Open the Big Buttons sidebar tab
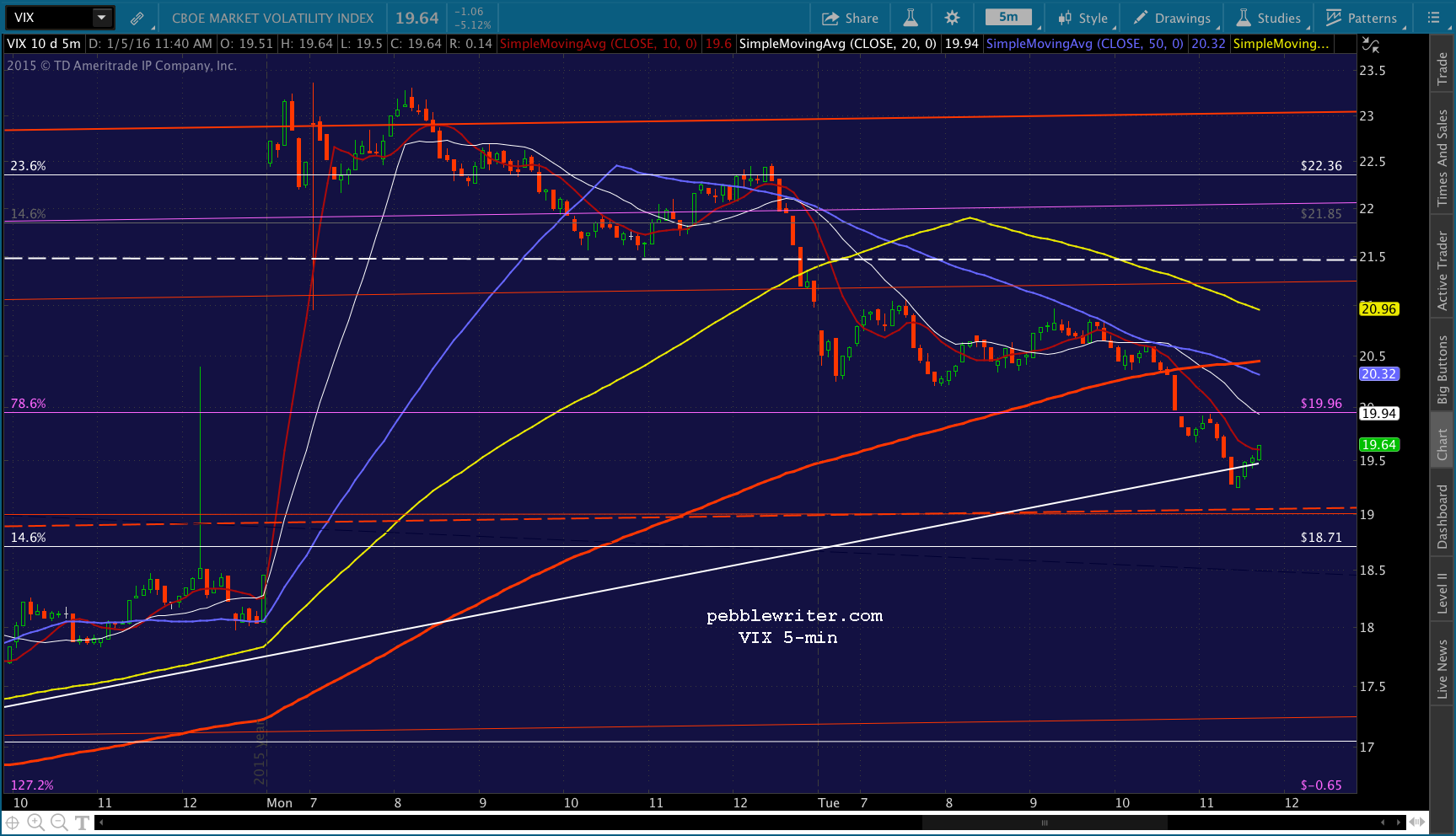The width and height of the screenshot is (1456, 836). (x=1443, y=370)
